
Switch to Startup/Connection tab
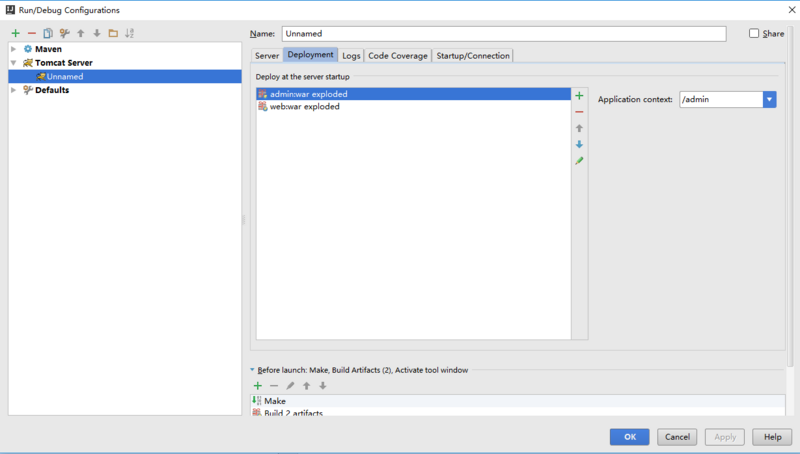tap(473, 56)
